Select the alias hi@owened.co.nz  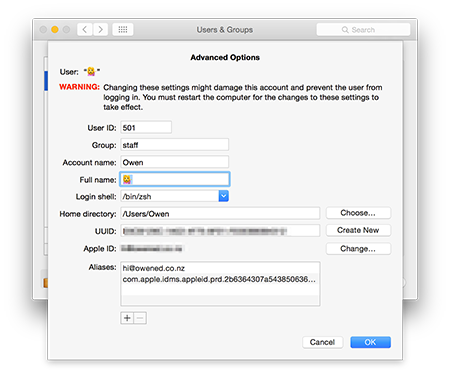point(220,268)
